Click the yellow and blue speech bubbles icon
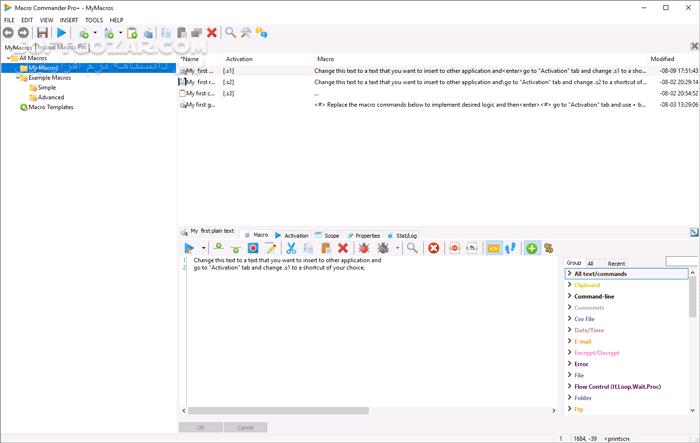 click(262, 33)
